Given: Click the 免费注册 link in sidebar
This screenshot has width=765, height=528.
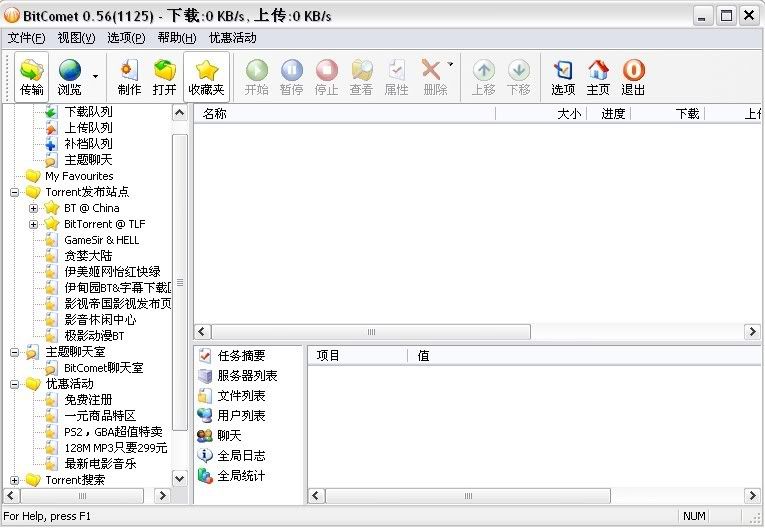Looking at the screenshot, I should coord(88,400).
